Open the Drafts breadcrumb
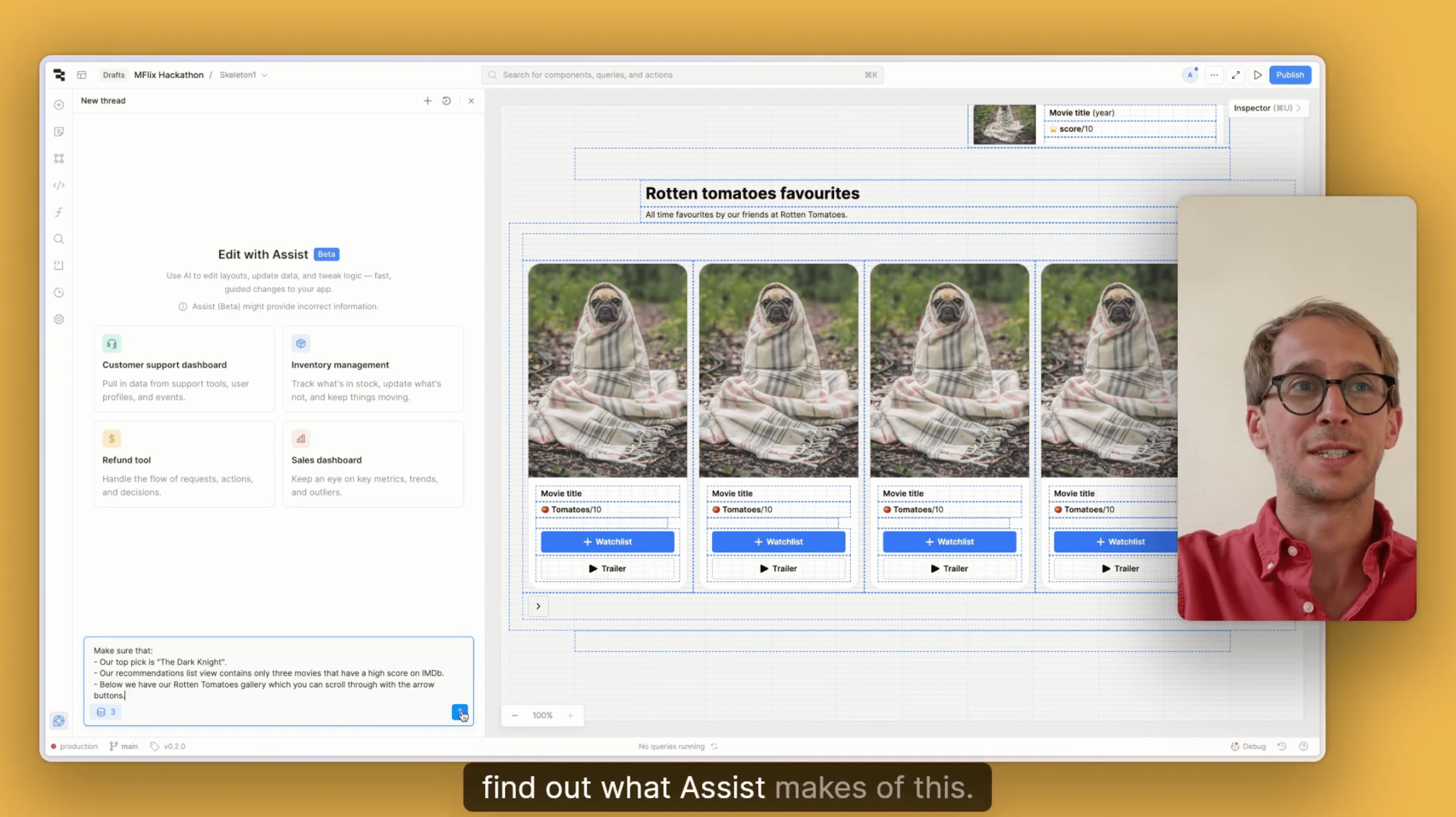The height and width of the screenshot is (817, 1456). coord(114,74)
